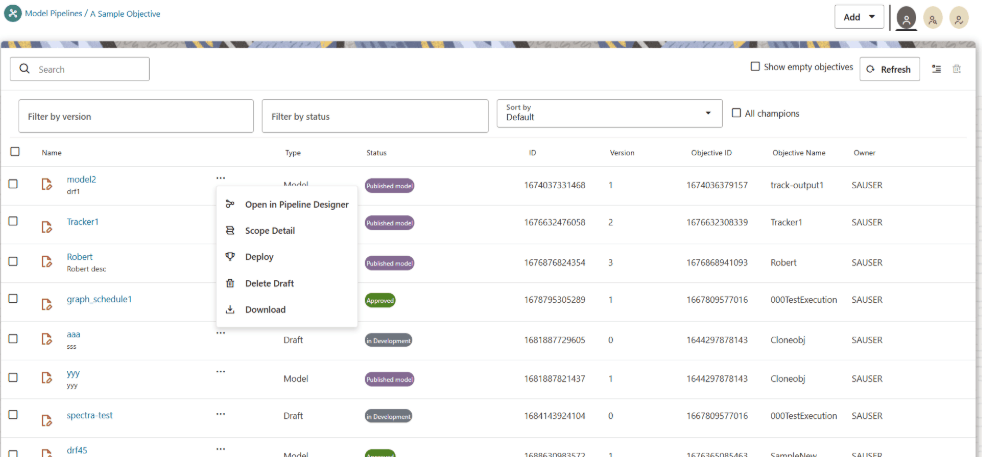Click A Sample Objective breadcrumb

[125, 13]
